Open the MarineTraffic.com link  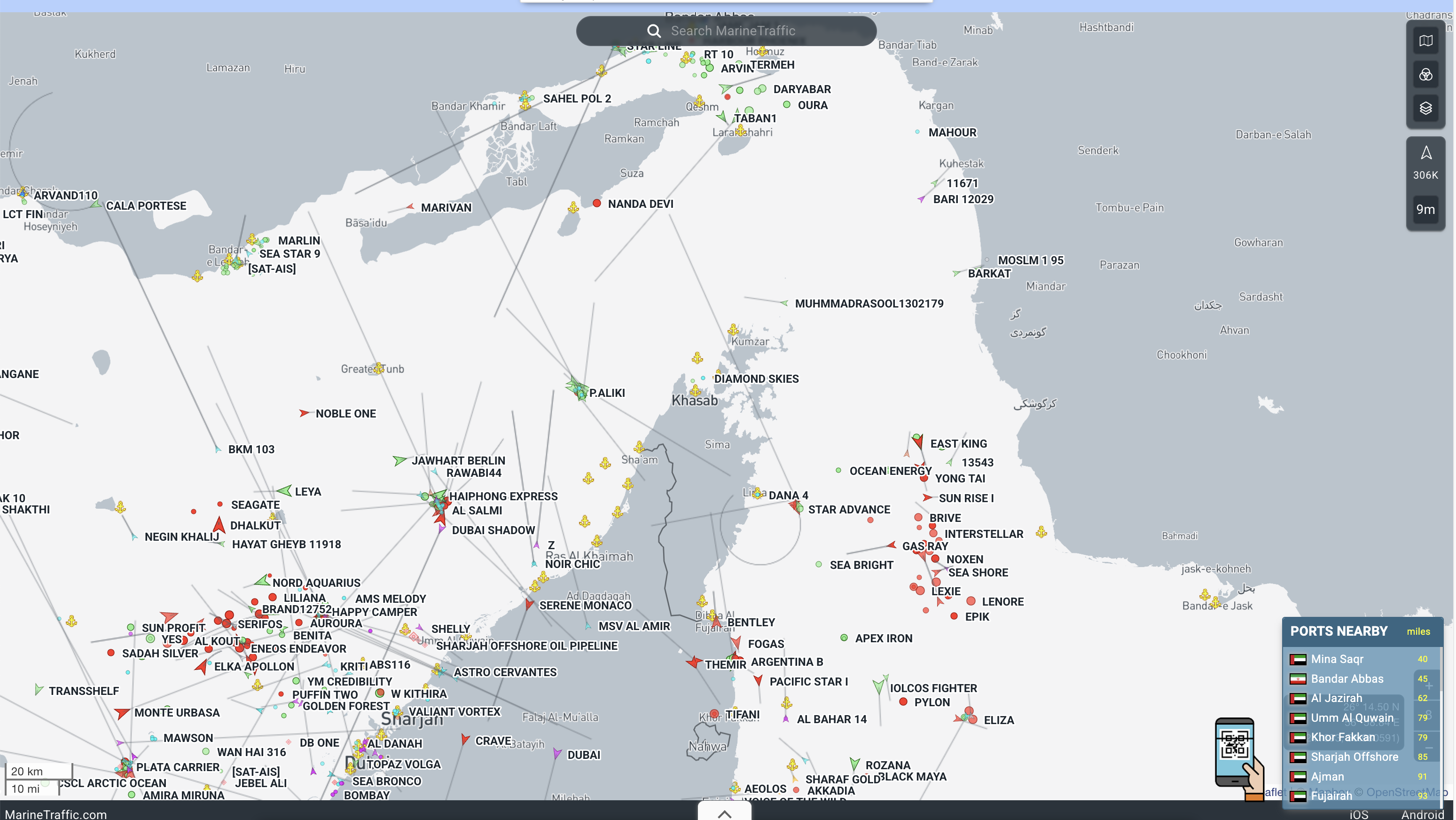click(55, 814)
